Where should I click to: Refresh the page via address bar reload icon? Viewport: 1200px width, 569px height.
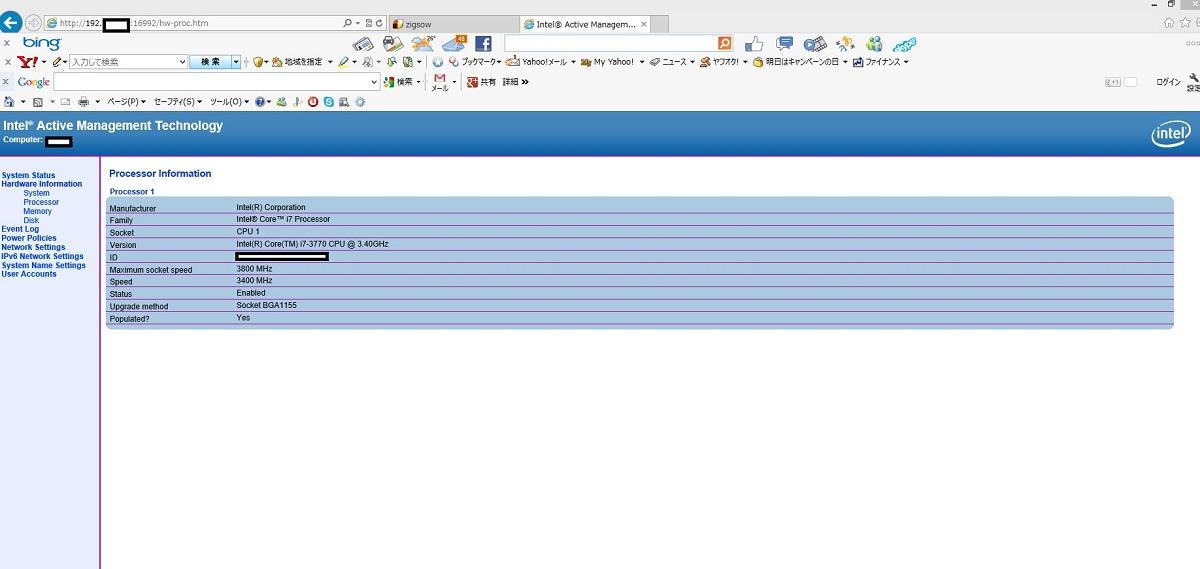(378, 22)
